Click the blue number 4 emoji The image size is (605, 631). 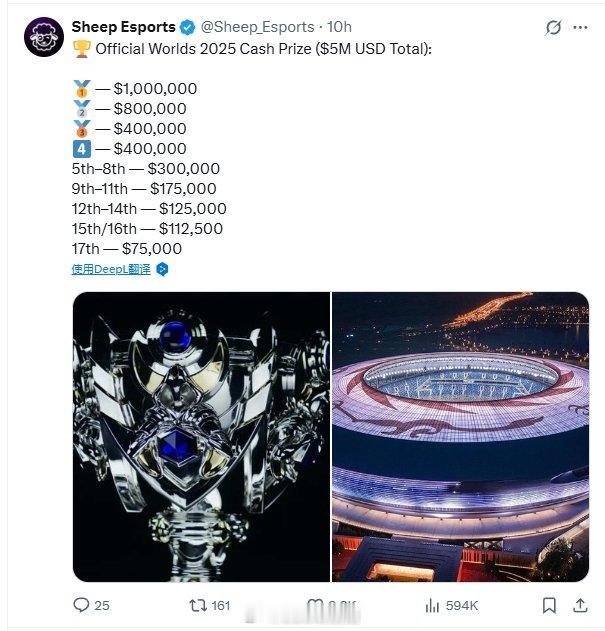coord(82,149)
